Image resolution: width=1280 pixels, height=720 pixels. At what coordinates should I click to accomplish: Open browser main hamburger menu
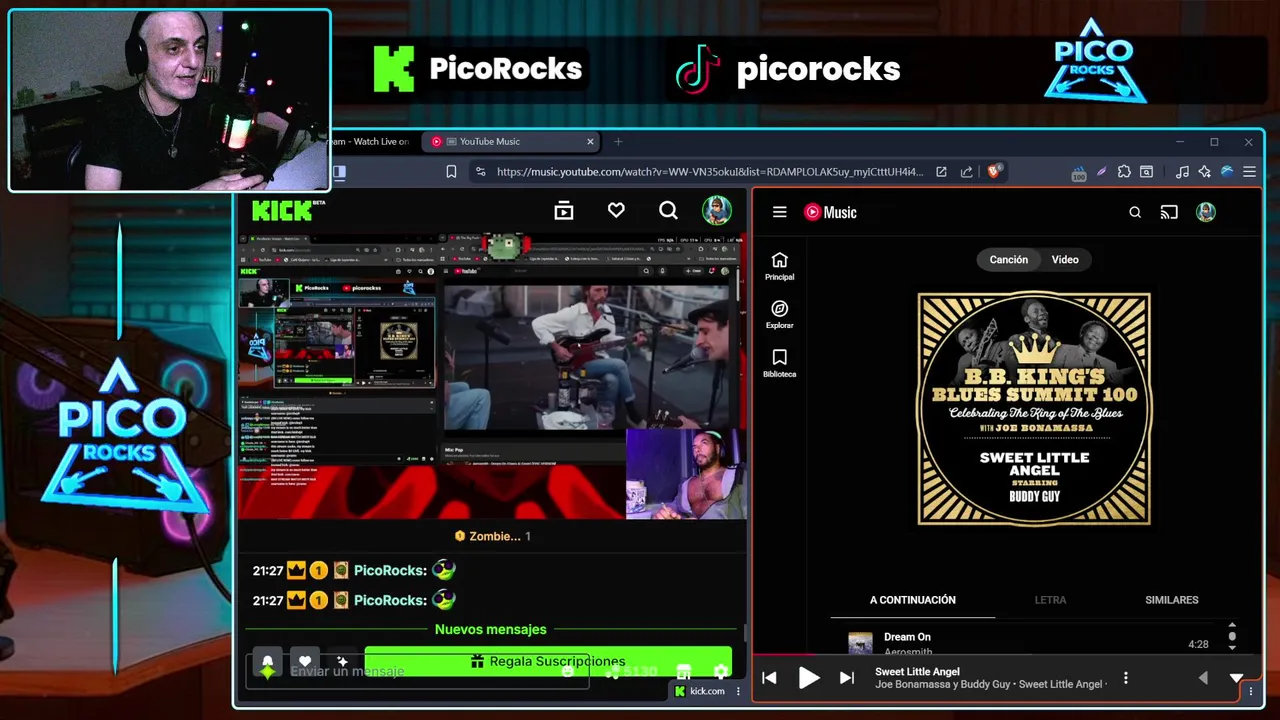(x=1249, y=172)
